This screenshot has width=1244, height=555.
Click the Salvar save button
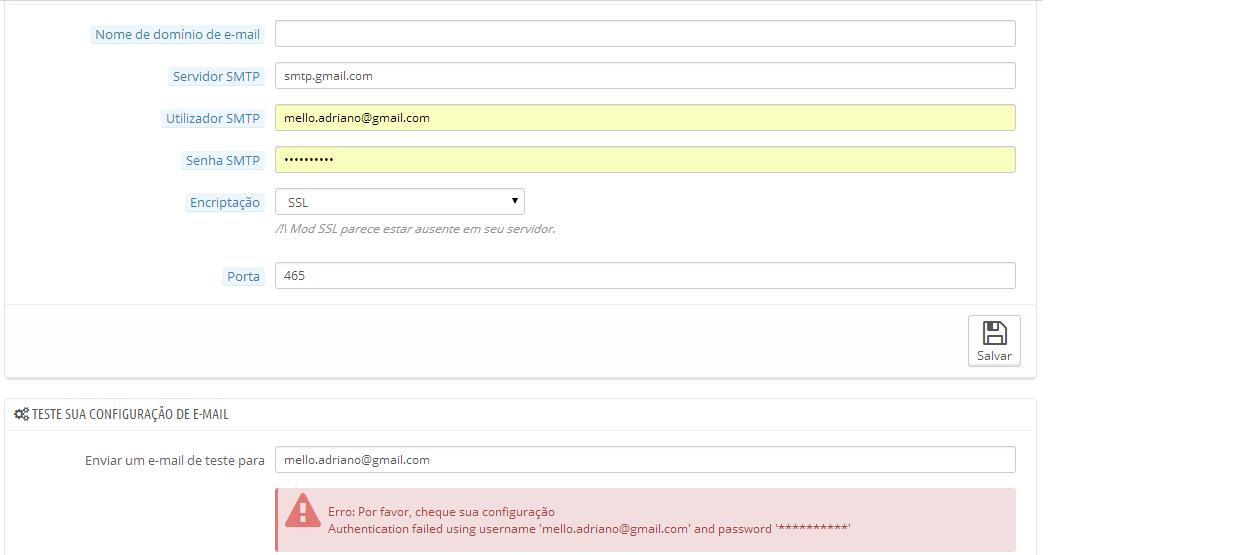point(994,341)
